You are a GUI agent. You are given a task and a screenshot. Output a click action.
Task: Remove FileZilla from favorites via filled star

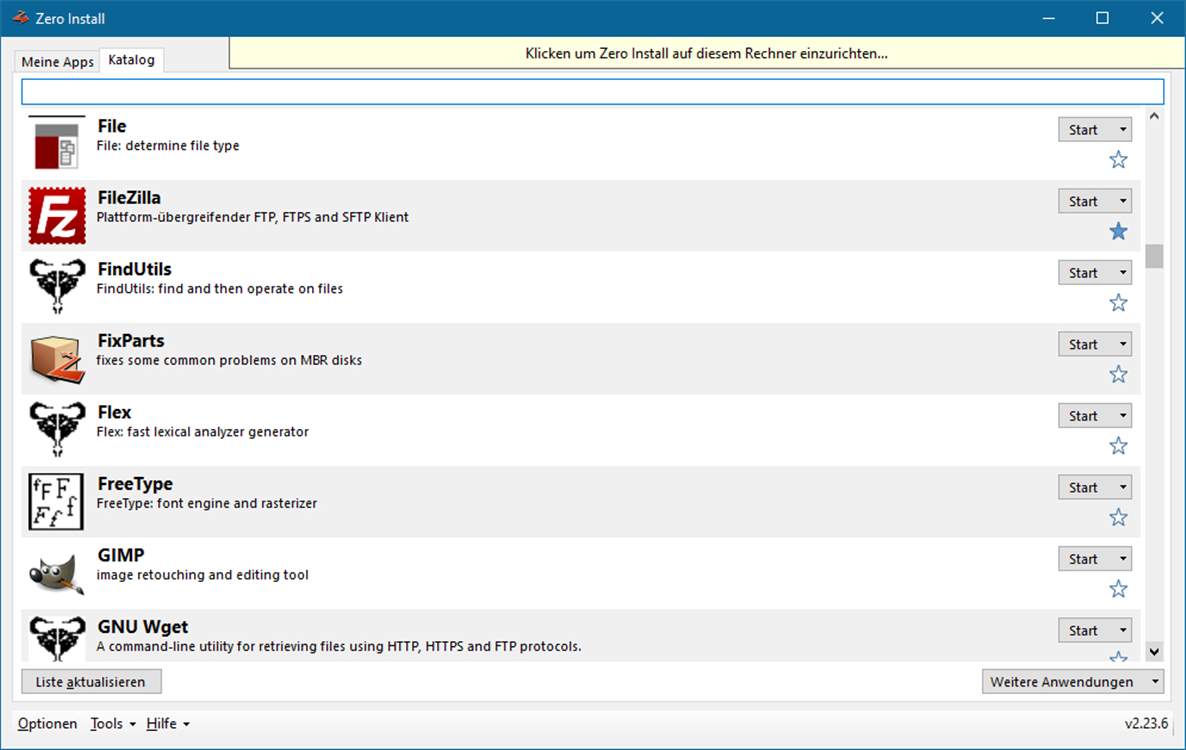tap(1118, 231)
